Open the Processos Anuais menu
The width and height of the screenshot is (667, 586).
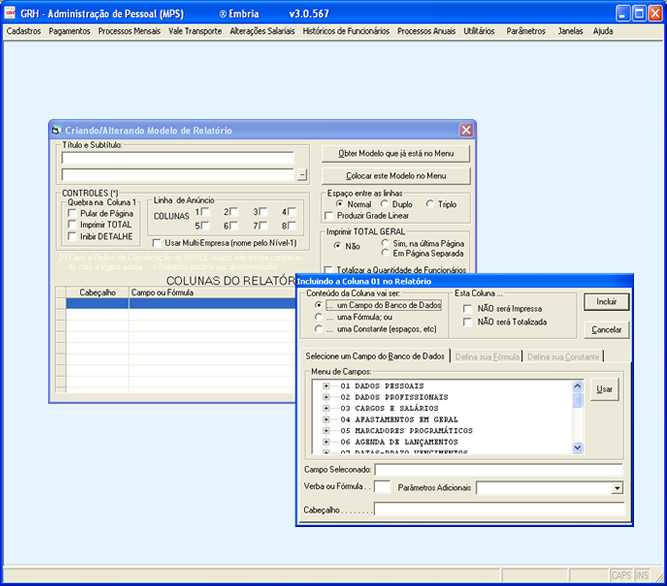[426, 31]
